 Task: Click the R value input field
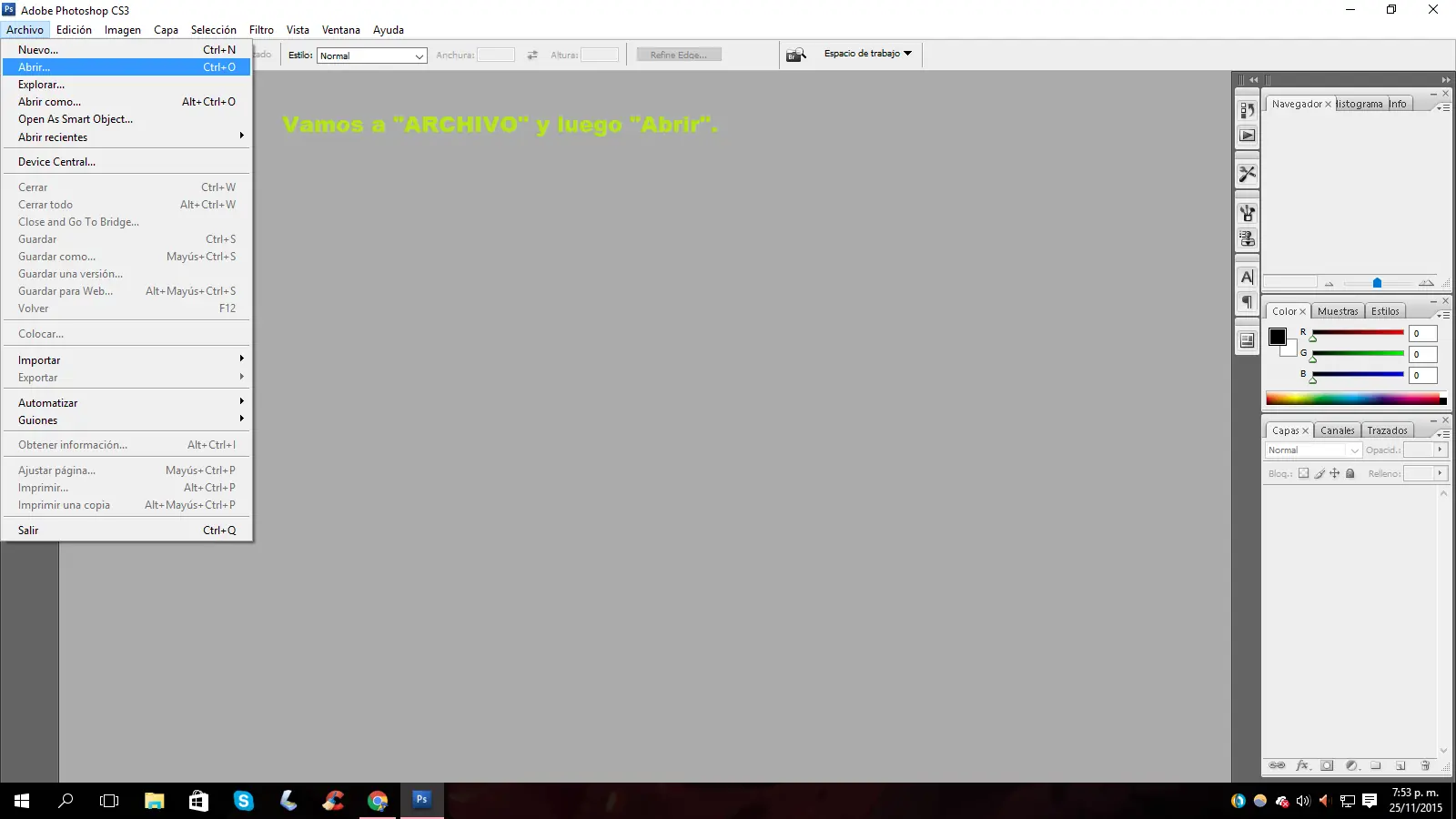(1423, 334)
